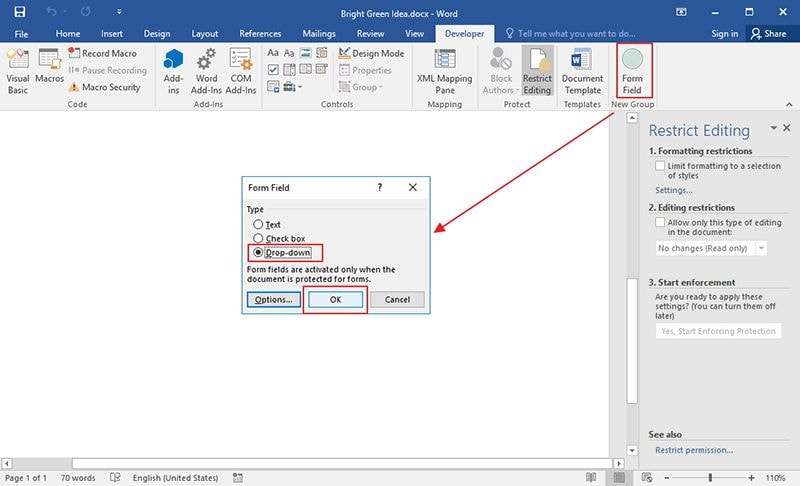The height and width of the screenshot is (486, 800).
Task: Click Design Mode in Controls group
Action: (x=371, y=53)
